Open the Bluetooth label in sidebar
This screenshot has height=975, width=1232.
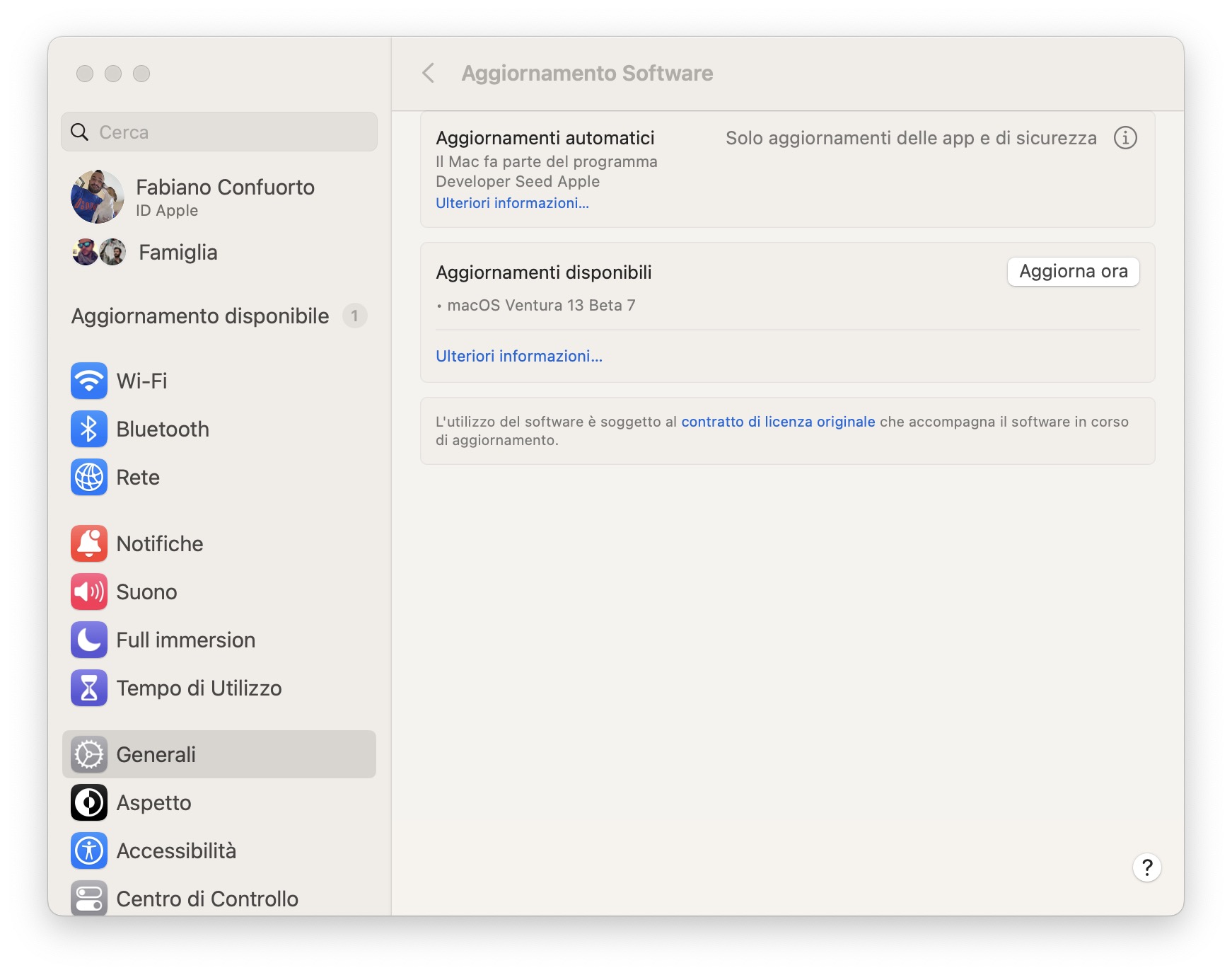click(x=163, y=429)
